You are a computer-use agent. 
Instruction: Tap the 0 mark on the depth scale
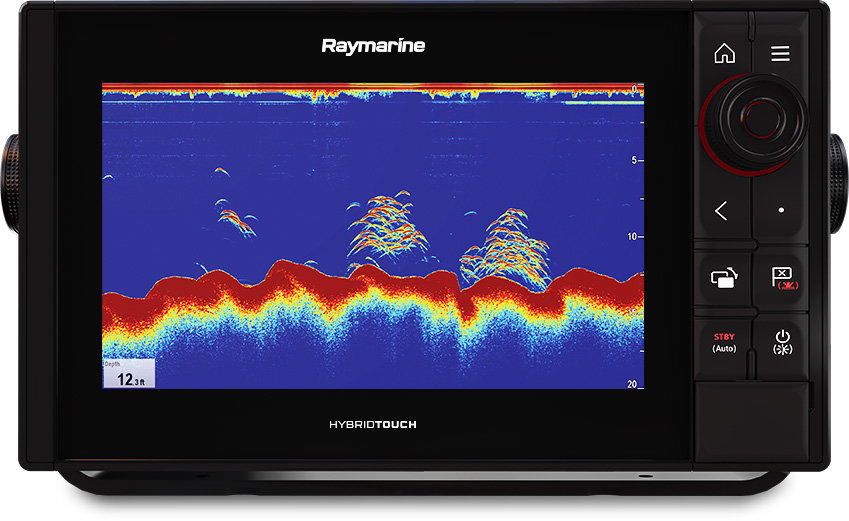634,90
